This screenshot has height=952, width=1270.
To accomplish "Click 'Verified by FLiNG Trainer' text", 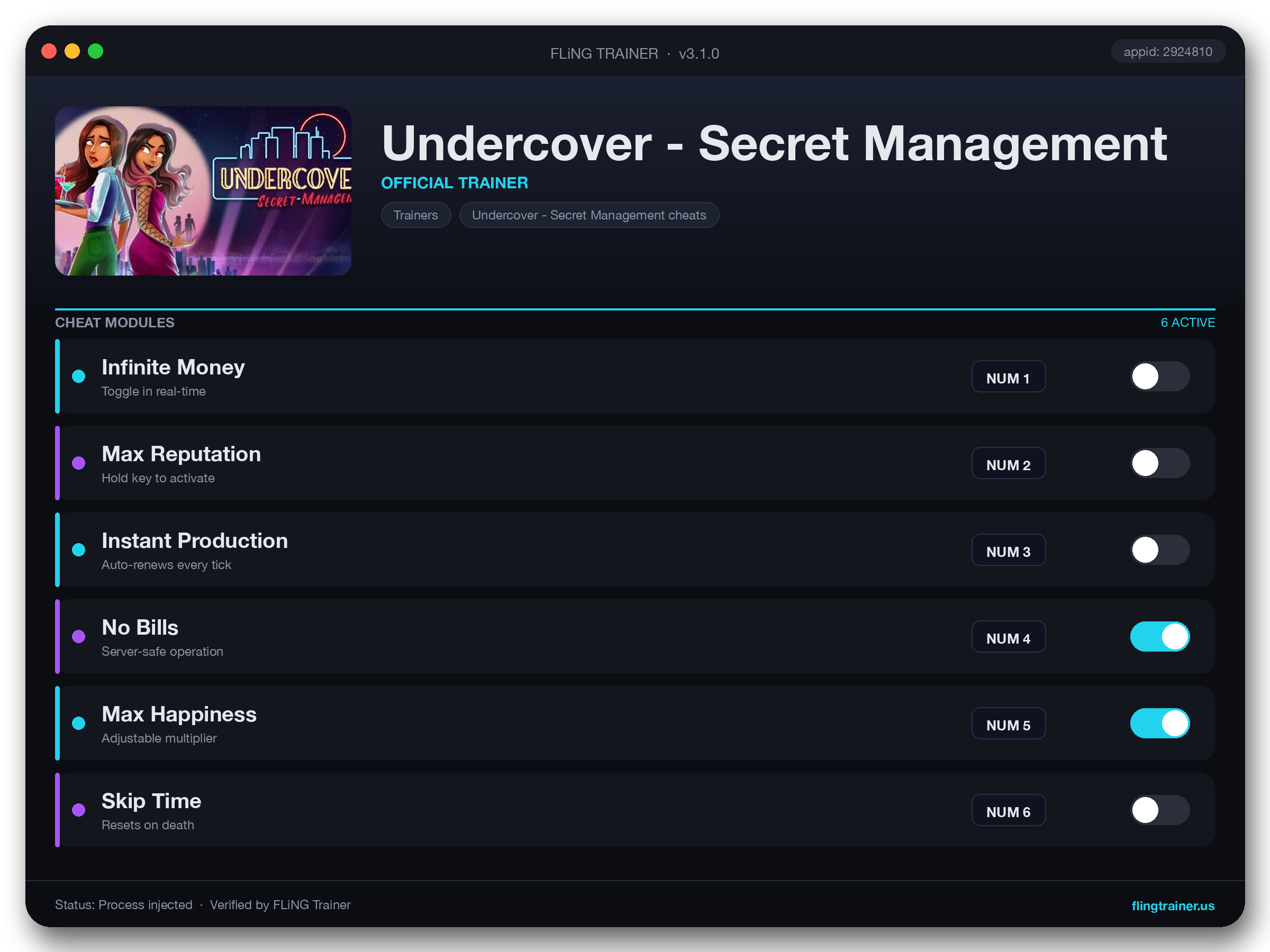I will (280, 905).
